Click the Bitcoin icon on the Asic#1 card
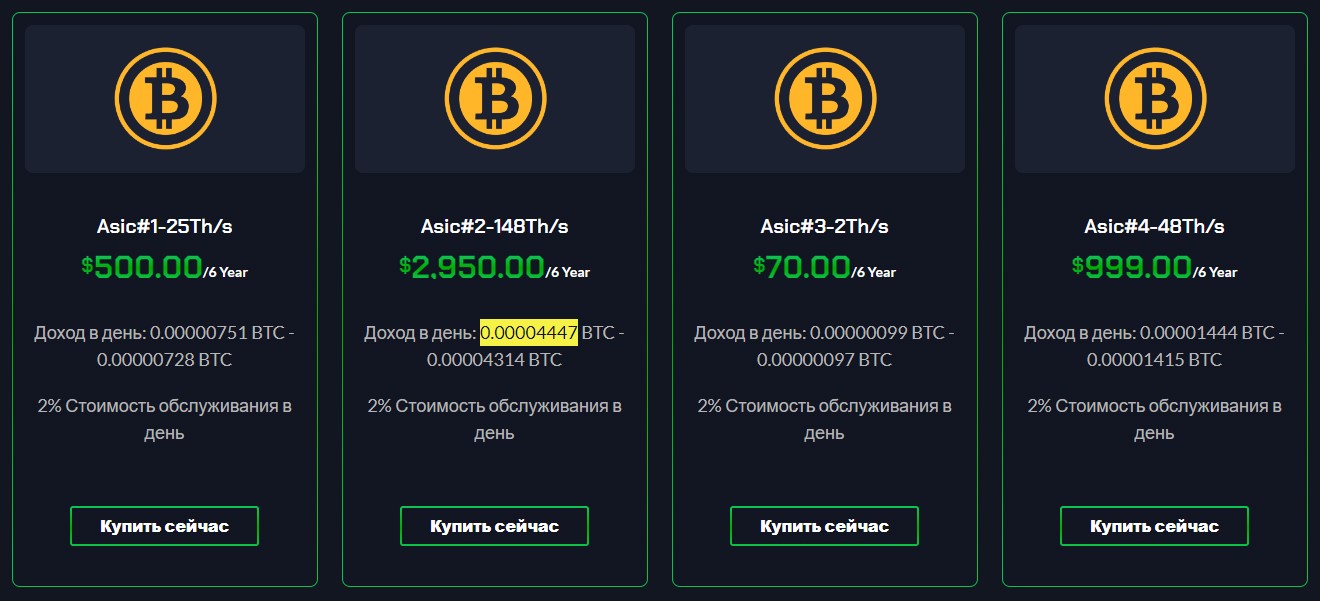Screen dimensions: 1320x601 pos(165,99)
